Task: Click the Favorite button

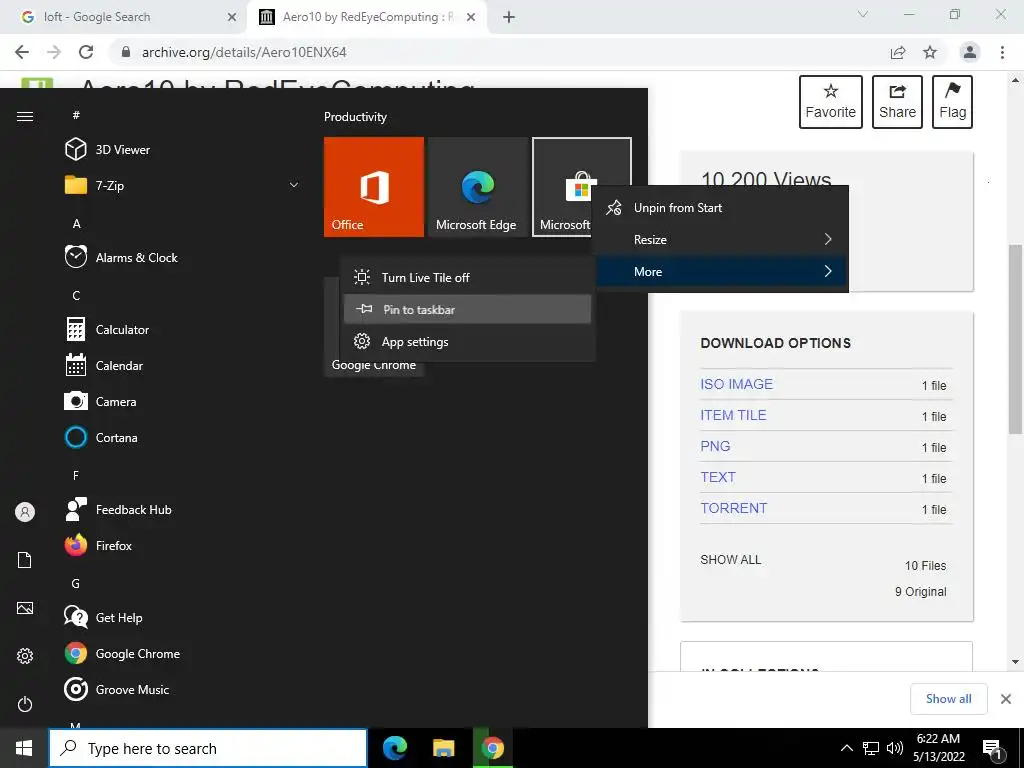Action: 830,102
